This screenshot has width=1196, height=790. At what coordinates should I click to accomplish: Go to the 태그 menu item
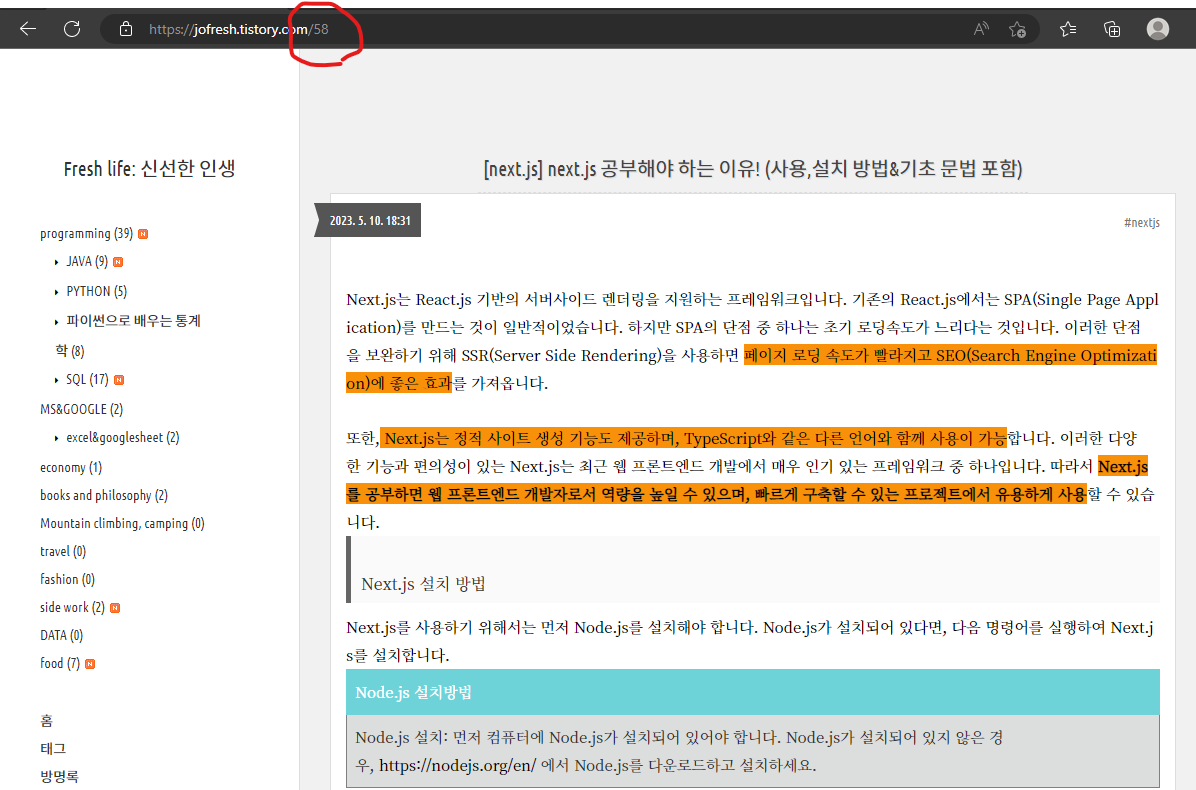coord(53,749)
